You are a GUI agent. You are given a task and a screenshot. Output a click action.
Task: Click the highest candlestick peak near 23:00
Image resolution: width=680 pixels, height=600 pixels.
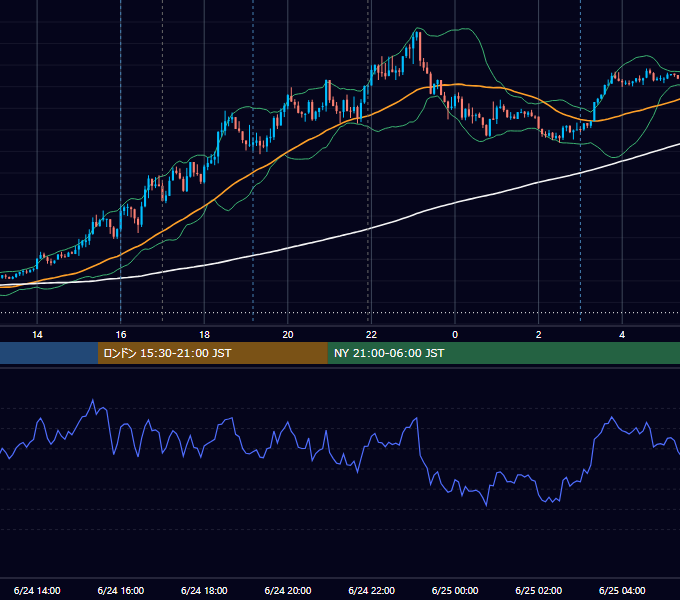[418, 31]
